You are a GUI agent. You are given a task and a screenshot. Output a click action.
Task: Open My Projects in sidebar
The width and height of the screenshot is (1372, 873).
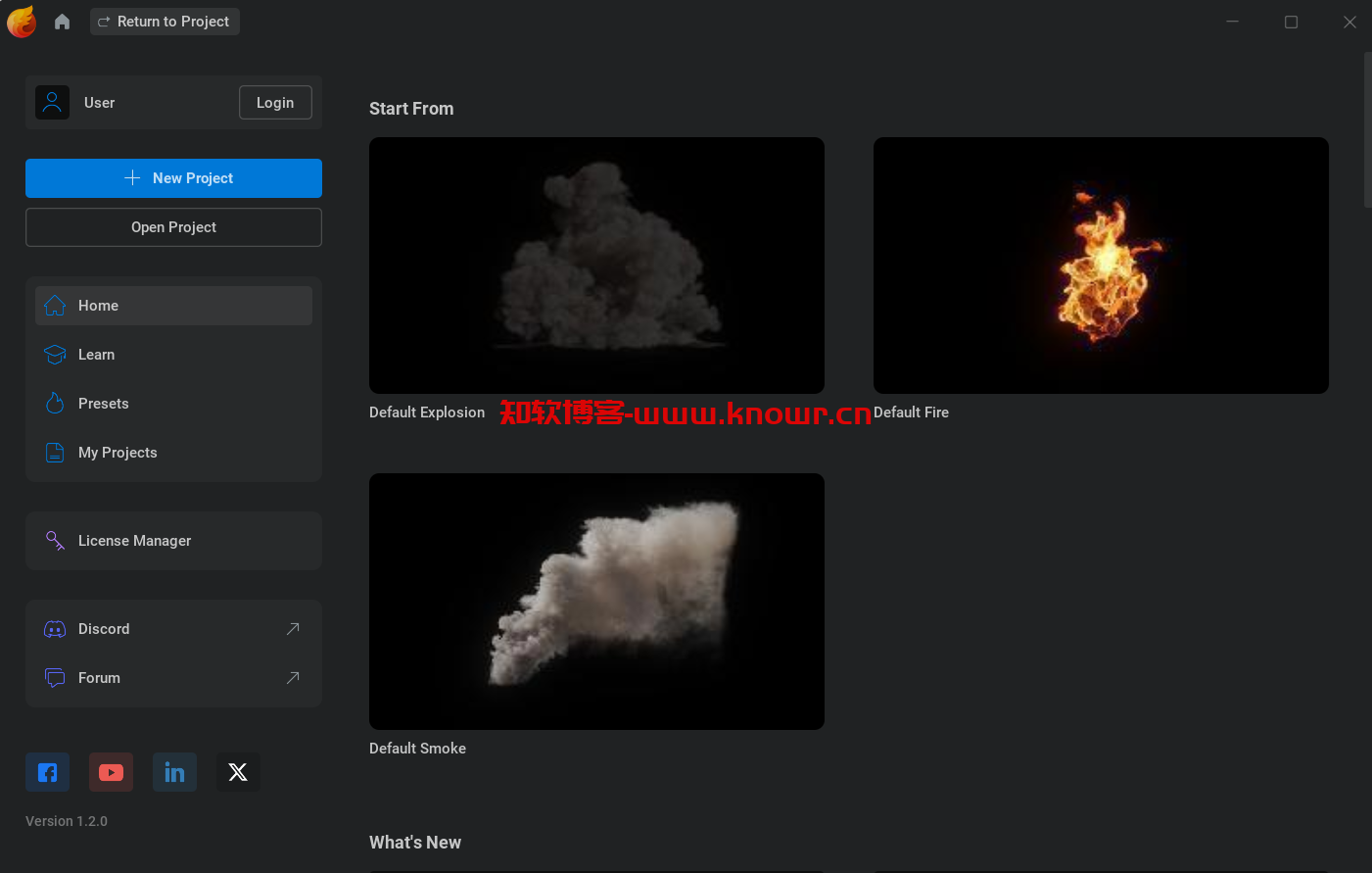[x=173, y=453]
